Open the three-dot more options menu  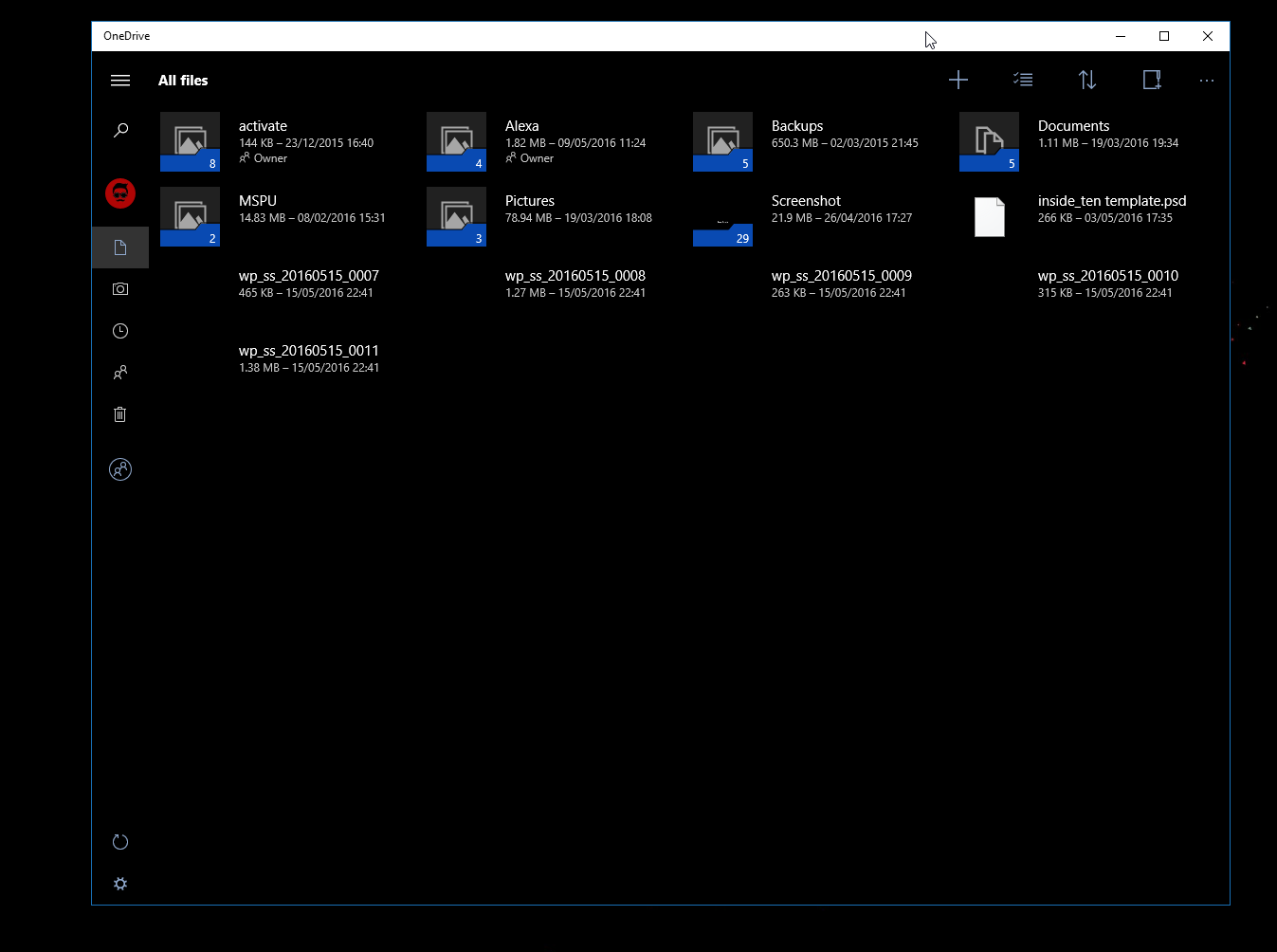[1207, 81]
